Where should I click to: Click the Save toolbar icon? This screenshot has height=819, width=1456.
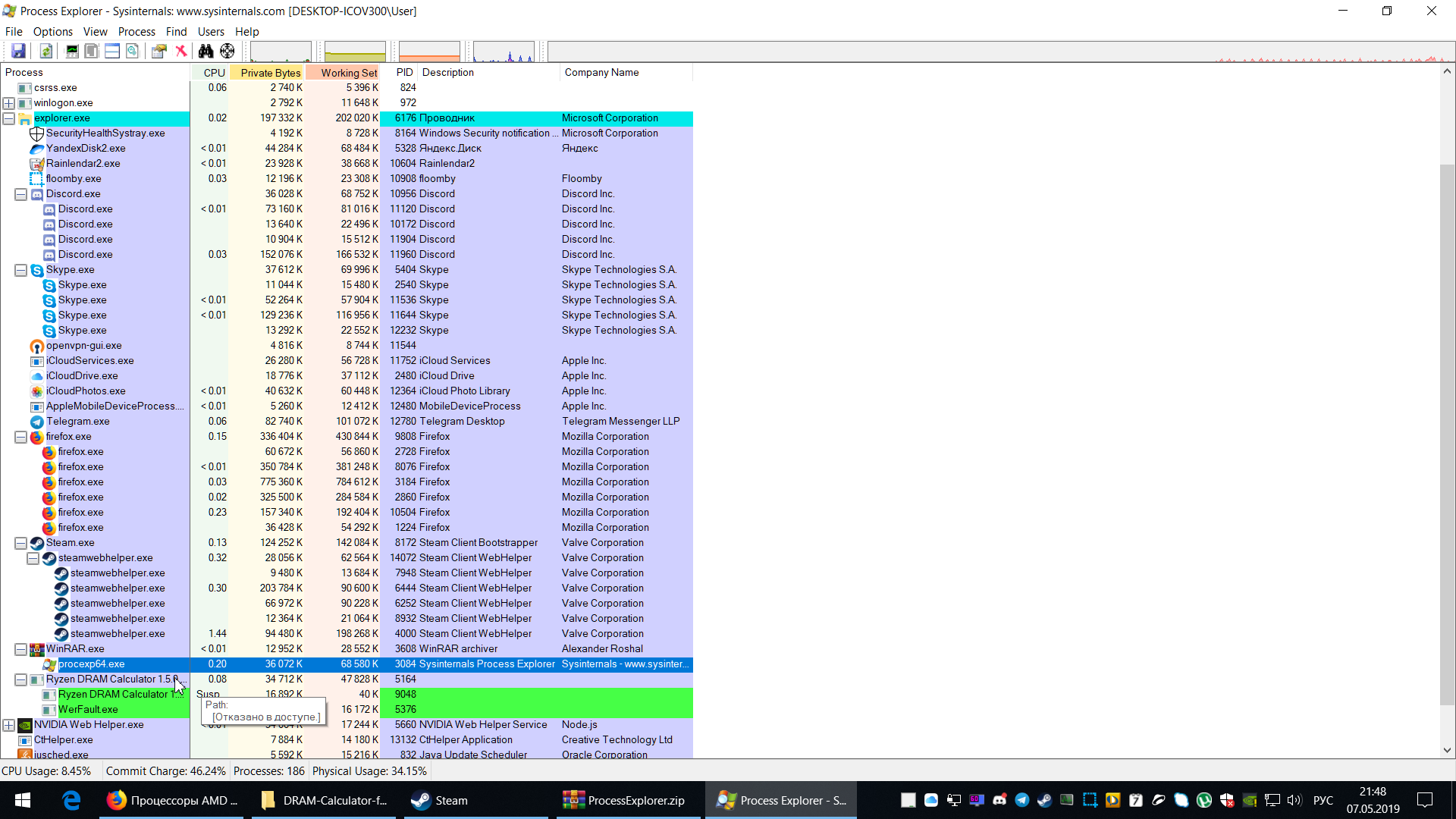click(x=18, y=51)
